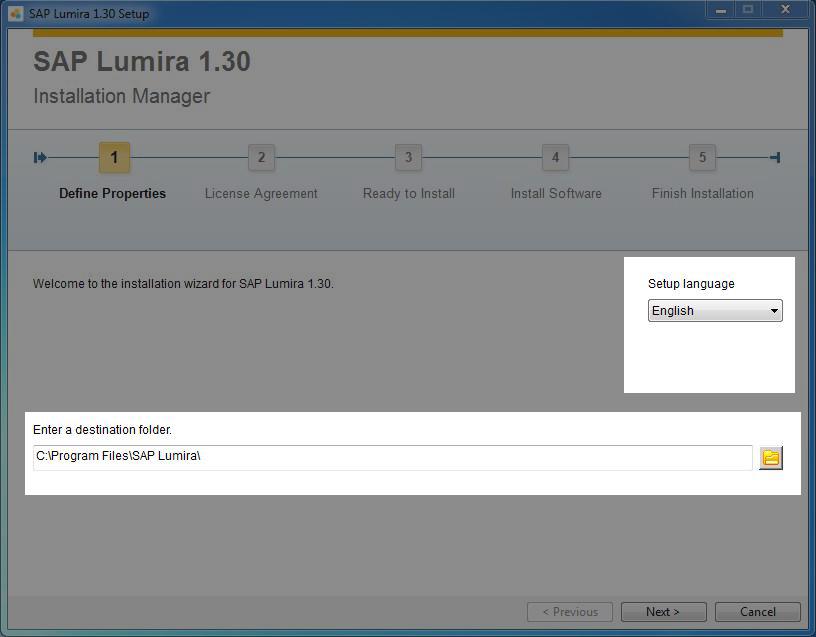816x637 pixels.
Task: Click the destination folder path field
Action: [392, 457]
